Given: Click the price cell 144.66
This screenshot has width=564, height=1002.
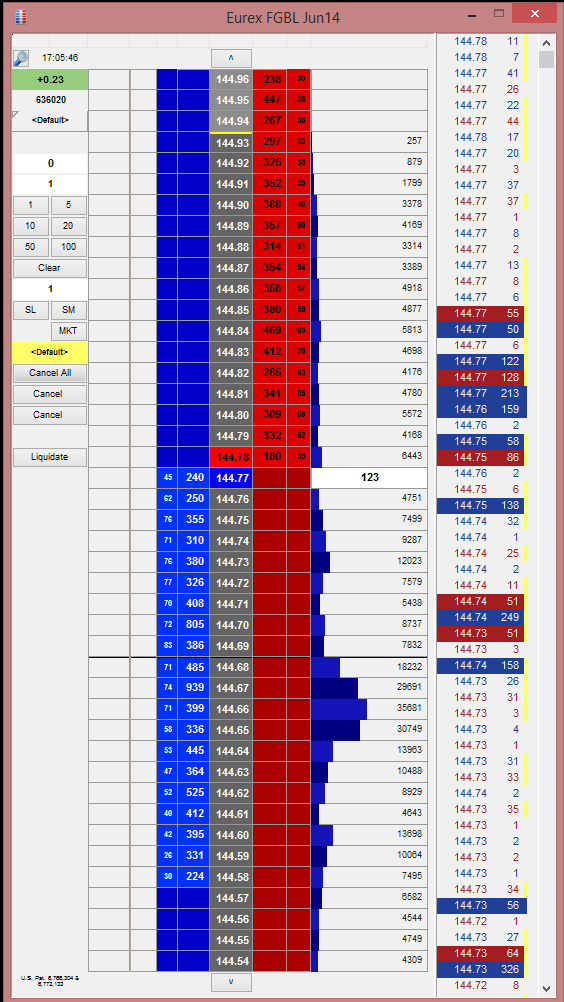Looking at the screenshot, I should pos(231,709).
